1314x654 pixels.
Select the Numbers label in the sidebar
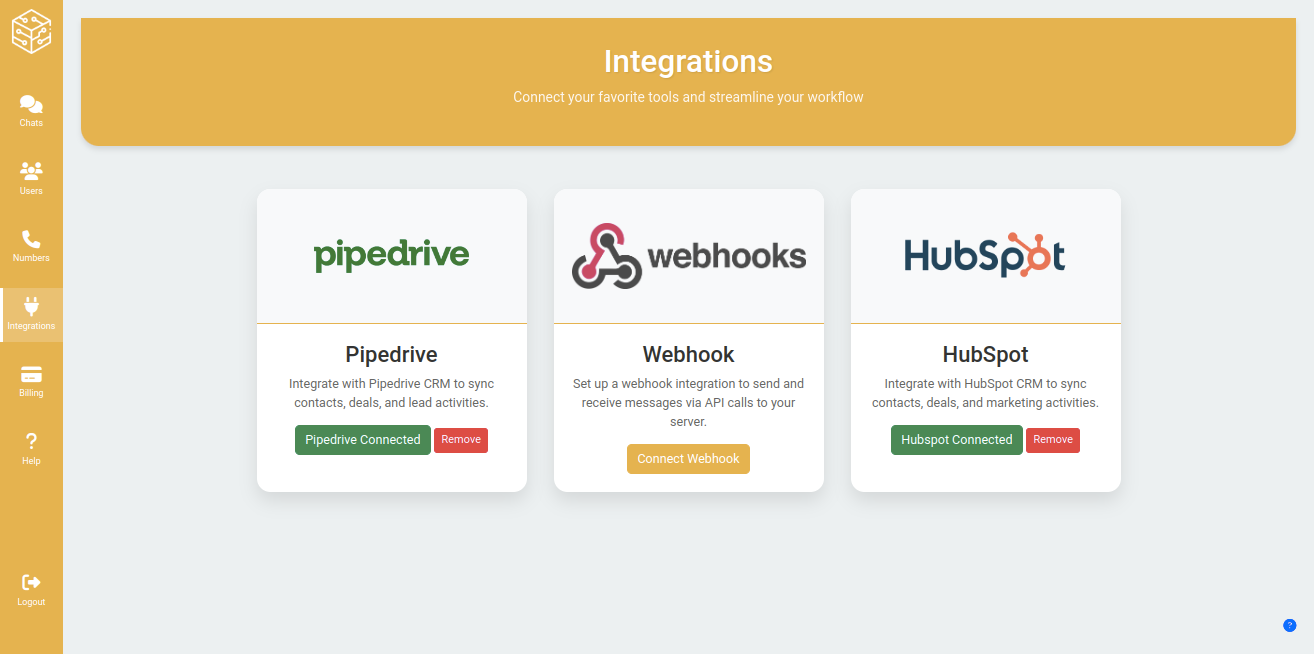click(31, 258)
